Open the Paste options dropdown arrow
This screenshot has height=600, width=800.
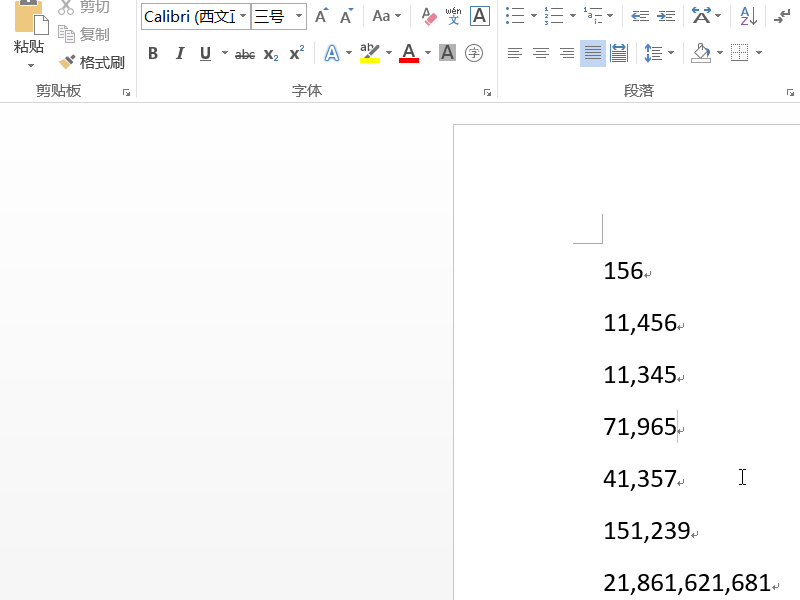coord(31,65)
